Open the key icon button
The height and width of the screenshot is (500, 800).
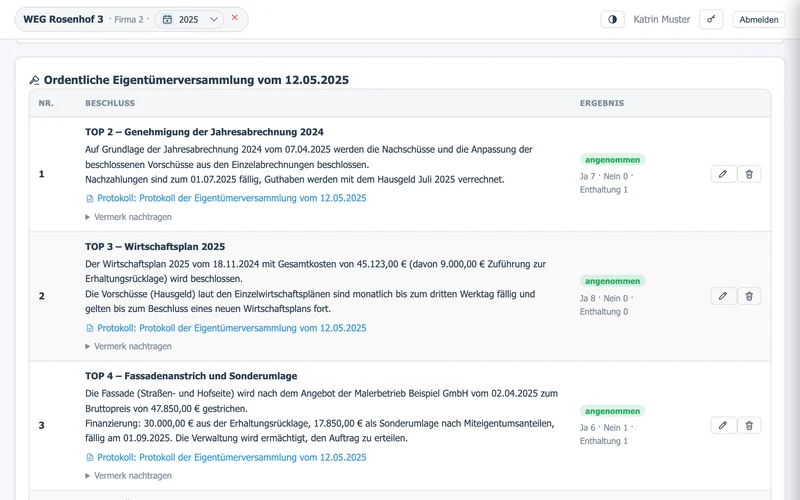click(711, 19)
